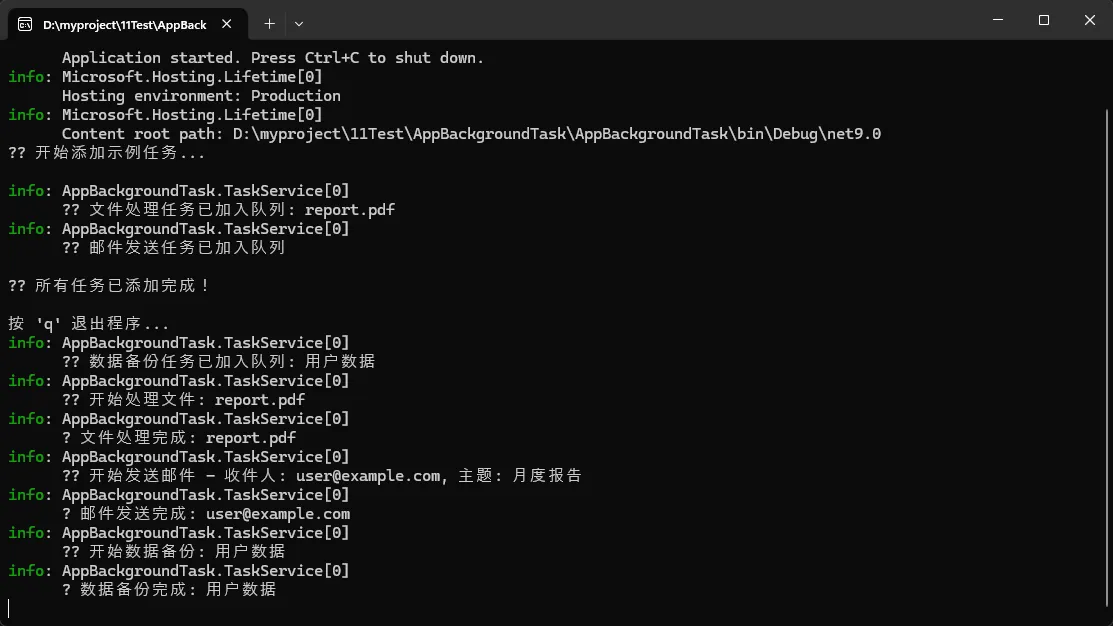Image resolution: width=1113 pixels, height=626 pixels.
Task: Click the Content root path line
Action: tap(471, 134)
